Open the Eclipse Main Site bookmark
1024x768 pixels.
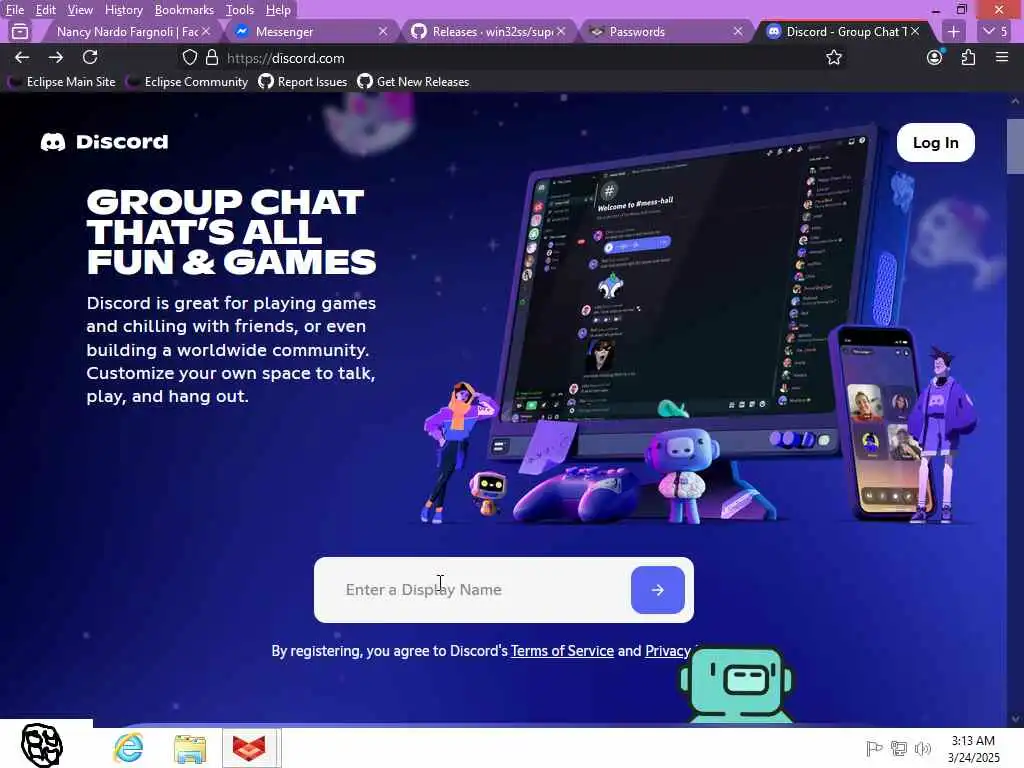63,82
